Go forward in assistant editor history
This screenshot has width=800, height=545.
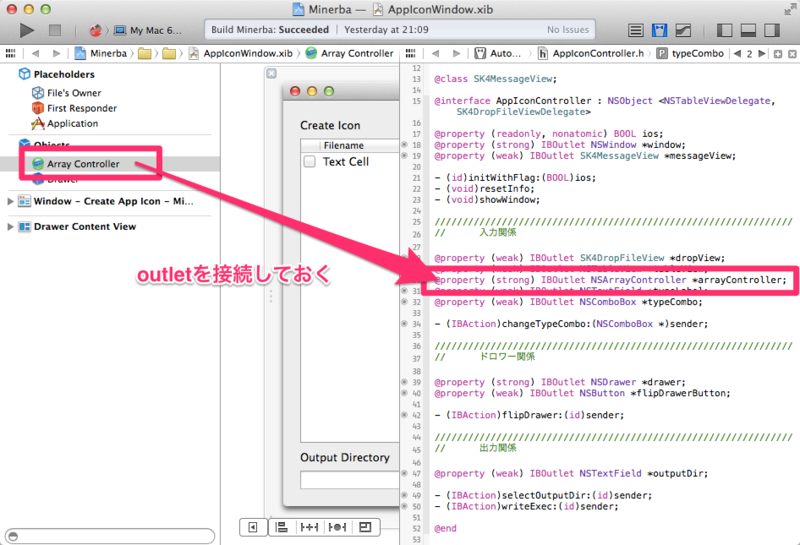point(456,53)
